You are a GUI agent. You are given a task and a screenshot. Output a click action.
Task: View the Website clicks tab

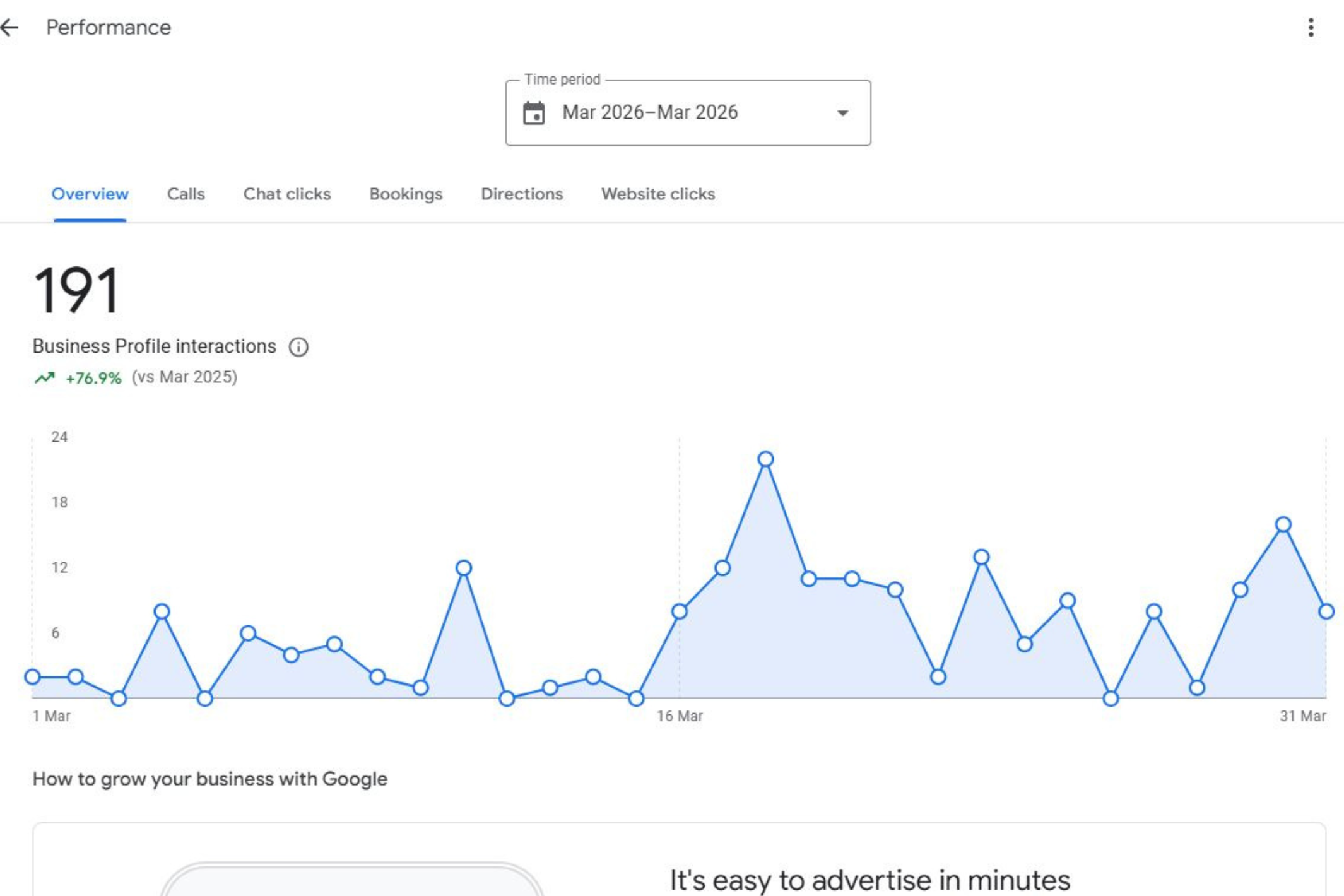coord(658,194)
